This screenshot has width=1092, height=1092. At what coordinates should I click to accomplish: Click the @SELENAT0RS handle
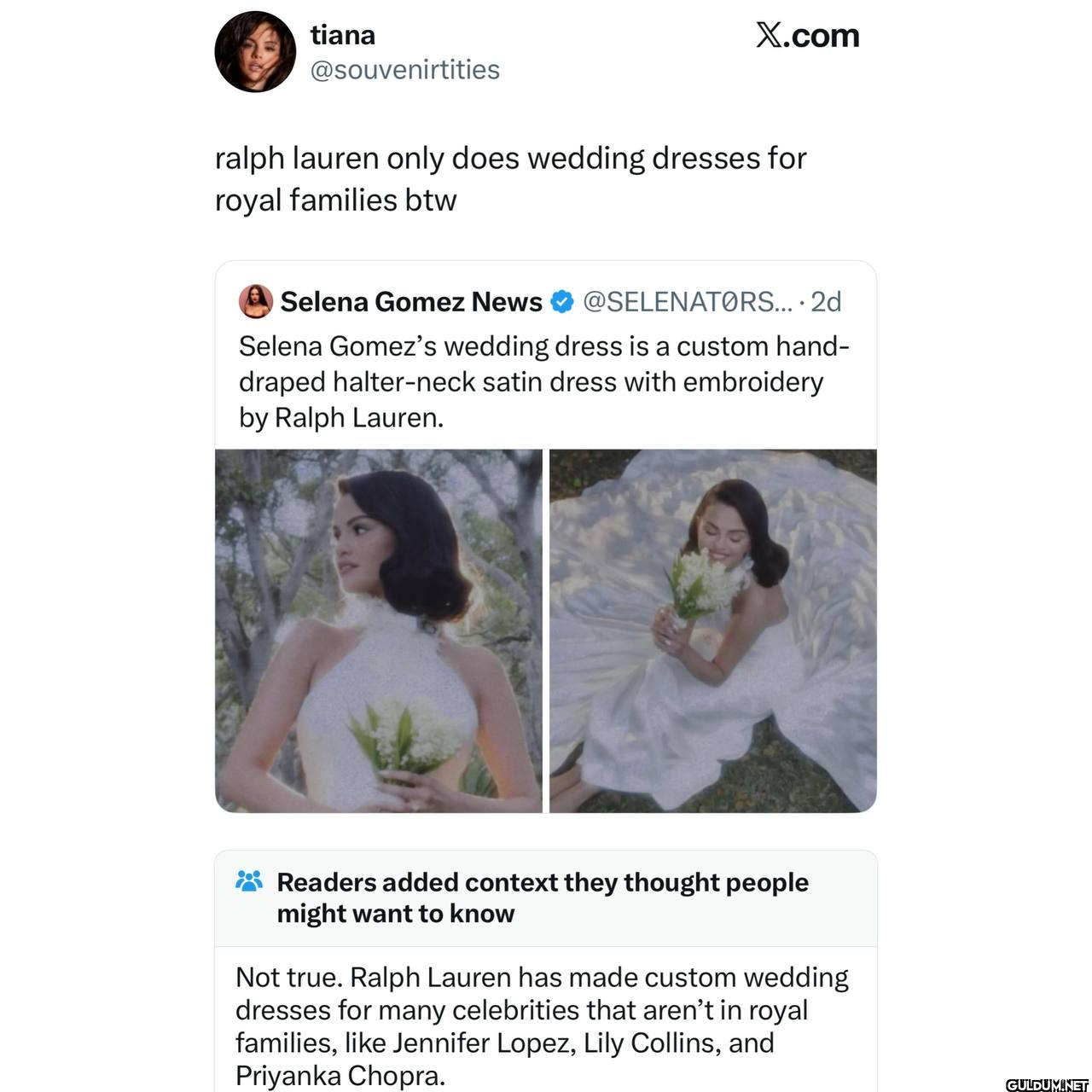[x=688, y=301]
